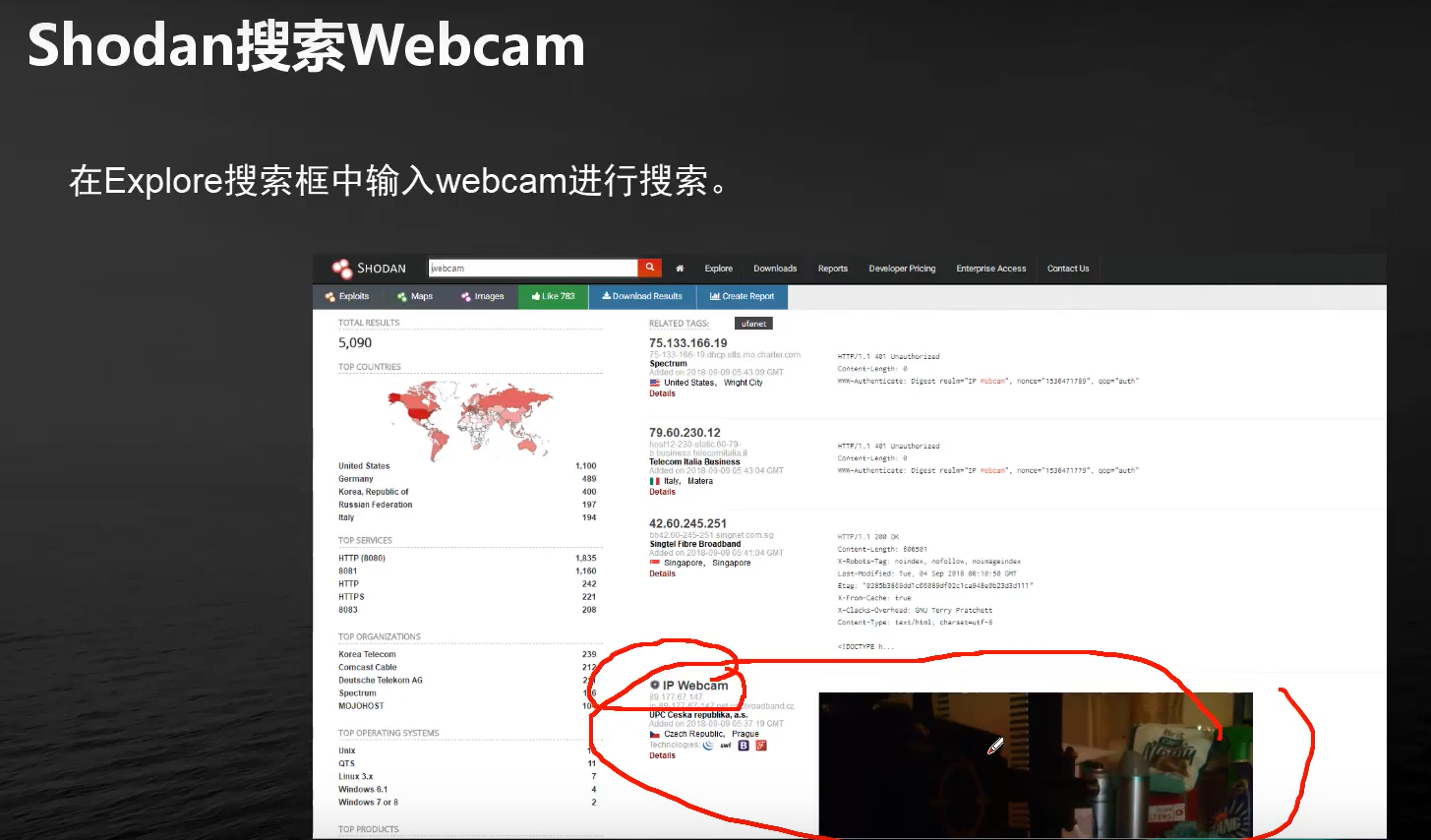This screenshot has height=840, width=1431.
Task: Click the Prague location text
Action: point(745,734)
